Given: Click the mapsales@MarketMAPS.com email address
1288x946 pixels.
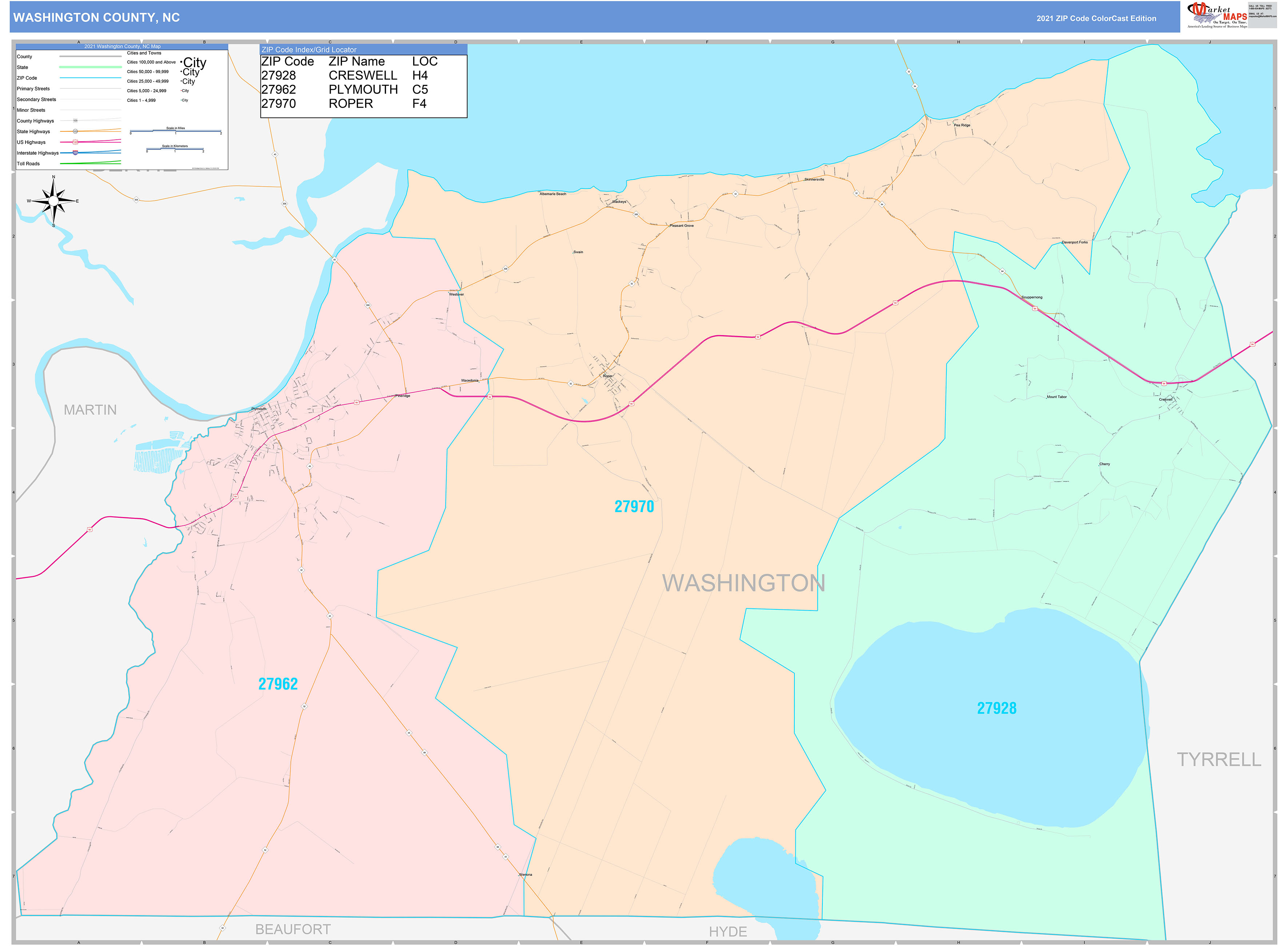Looking at the screenshot, I should coord(1262,17).
